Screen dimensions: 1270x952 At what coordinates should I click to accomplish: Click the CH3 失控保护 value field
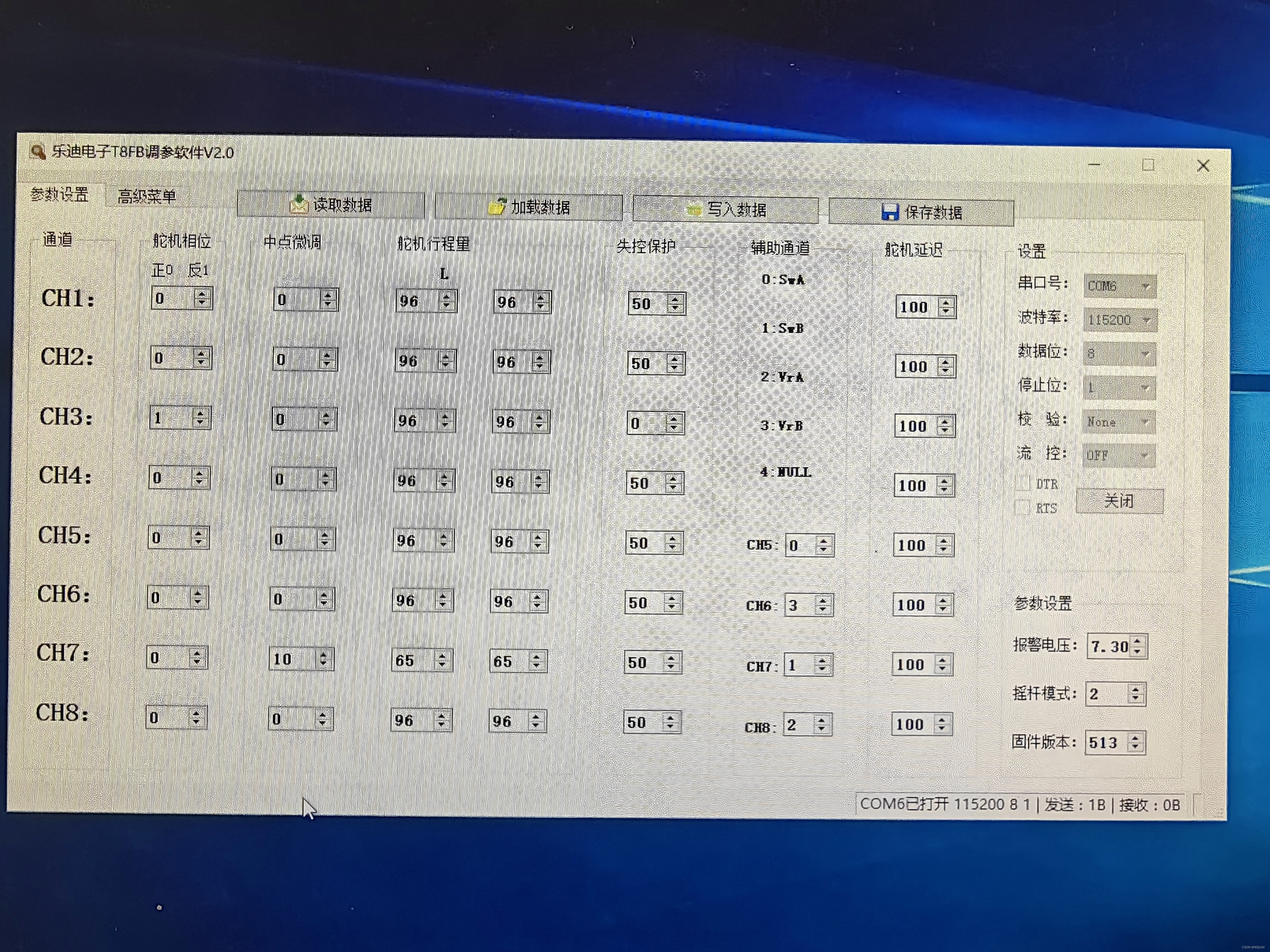645,424
